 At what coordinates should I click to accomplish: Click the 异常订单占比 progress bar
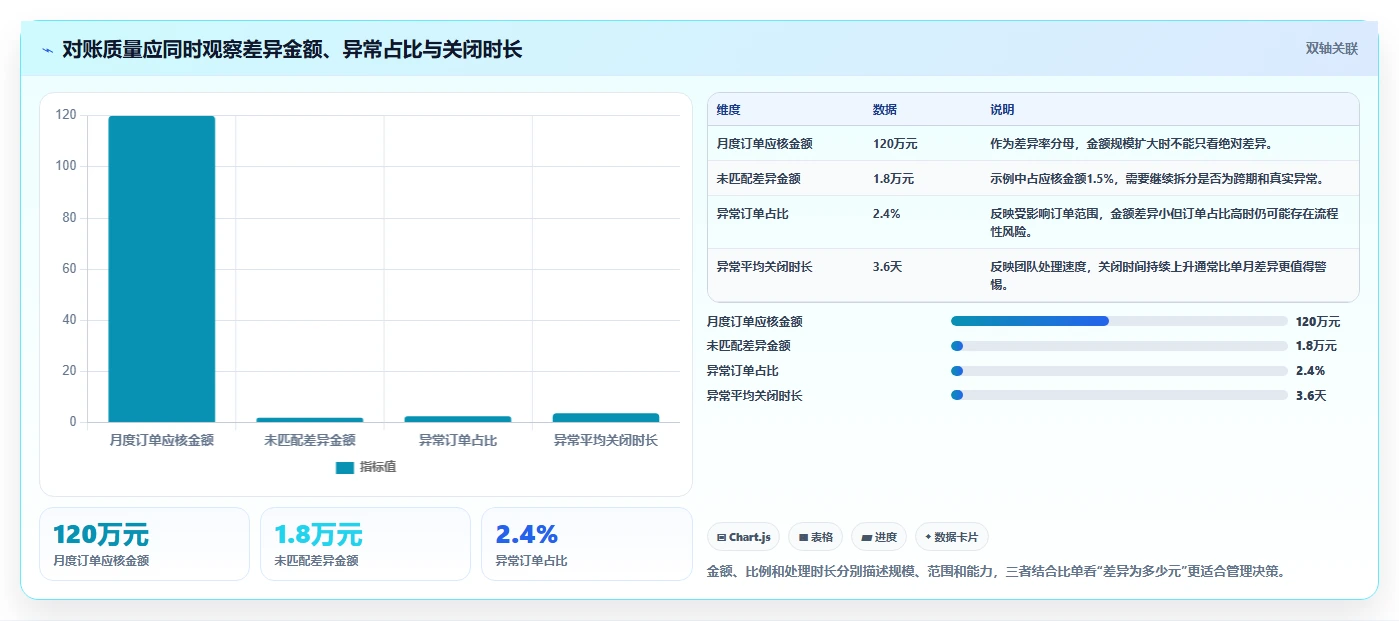(1119, 371)
